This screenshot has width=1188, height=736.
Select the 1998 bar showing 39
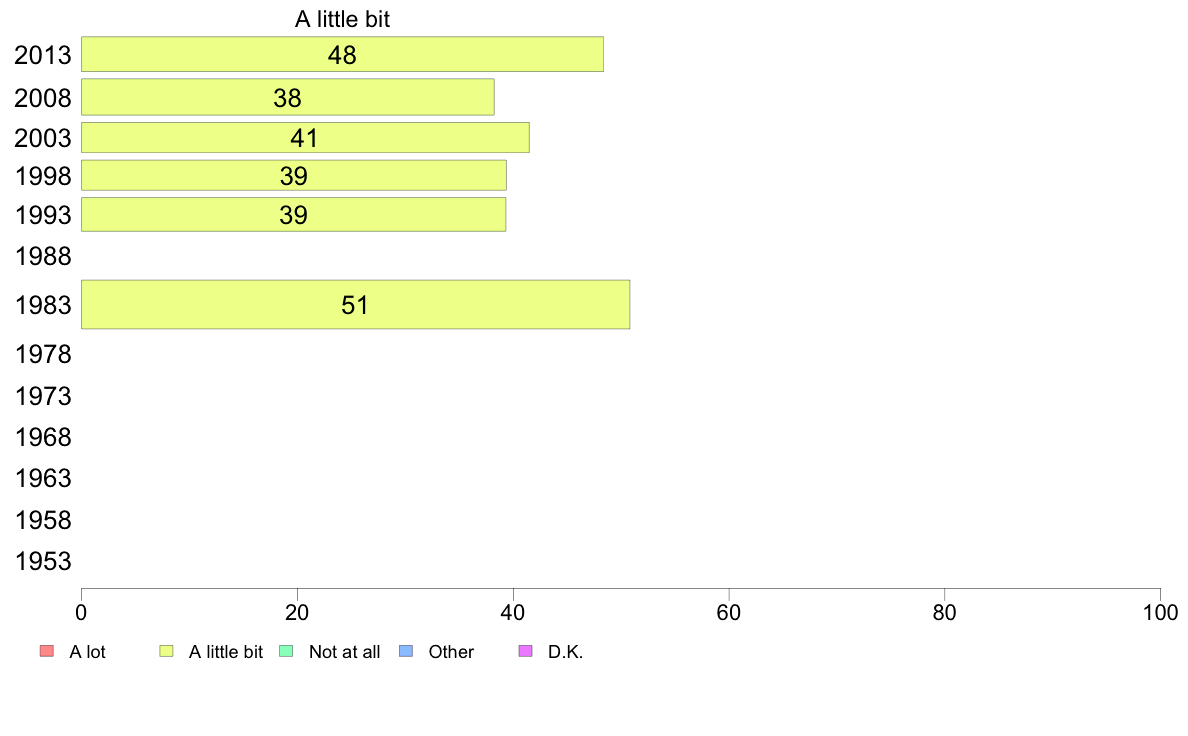click(x=294, y=175)
